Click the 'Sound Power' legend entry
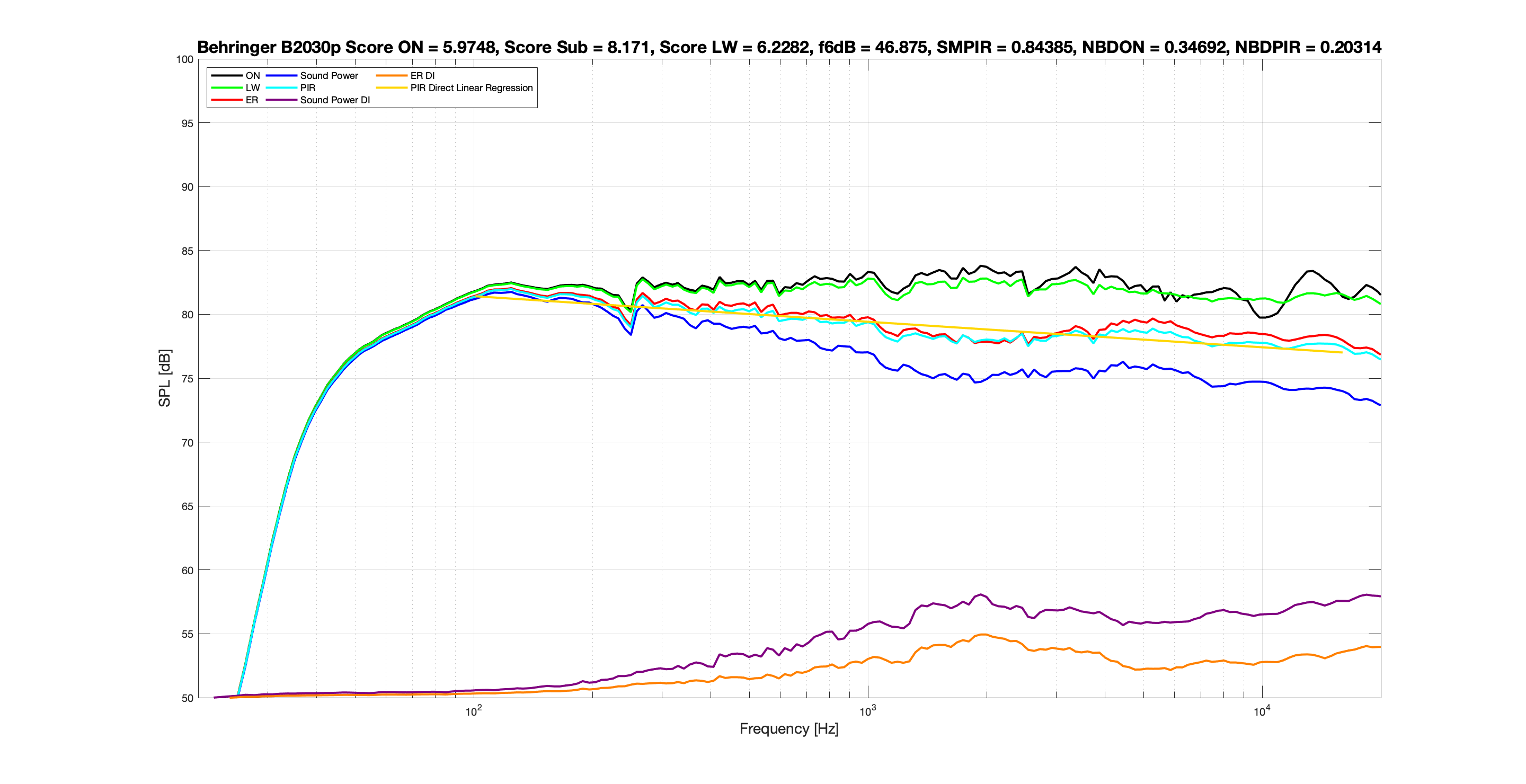 tap(329, 76)
